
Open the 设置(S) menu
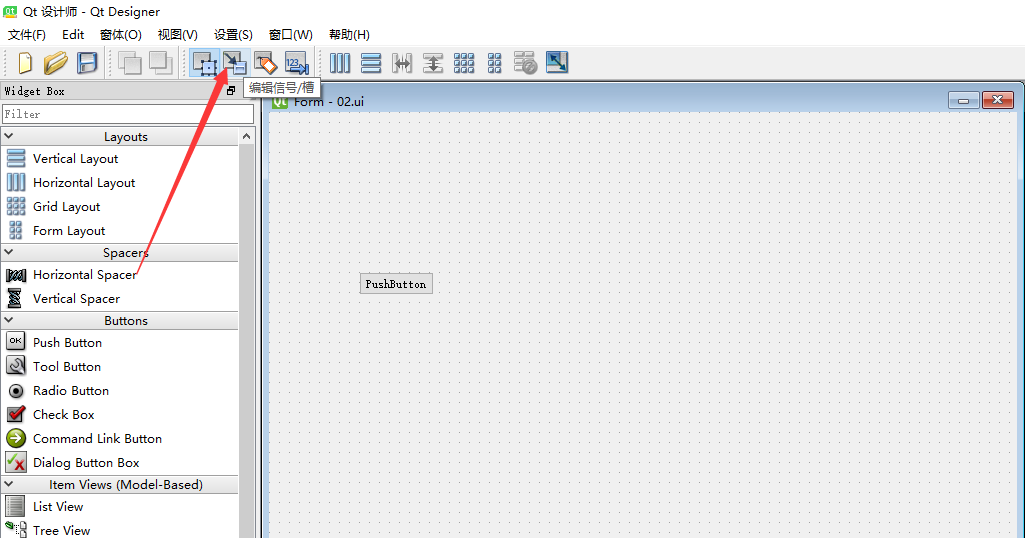[233, 35]
